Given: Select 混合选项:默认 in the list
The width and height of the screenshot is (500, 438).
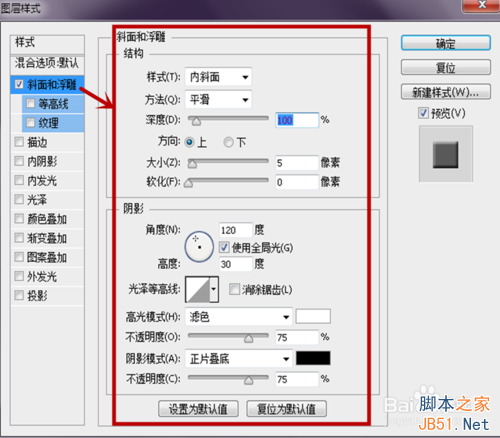Looking at the screenshot, I should click(x=47, y=64).
